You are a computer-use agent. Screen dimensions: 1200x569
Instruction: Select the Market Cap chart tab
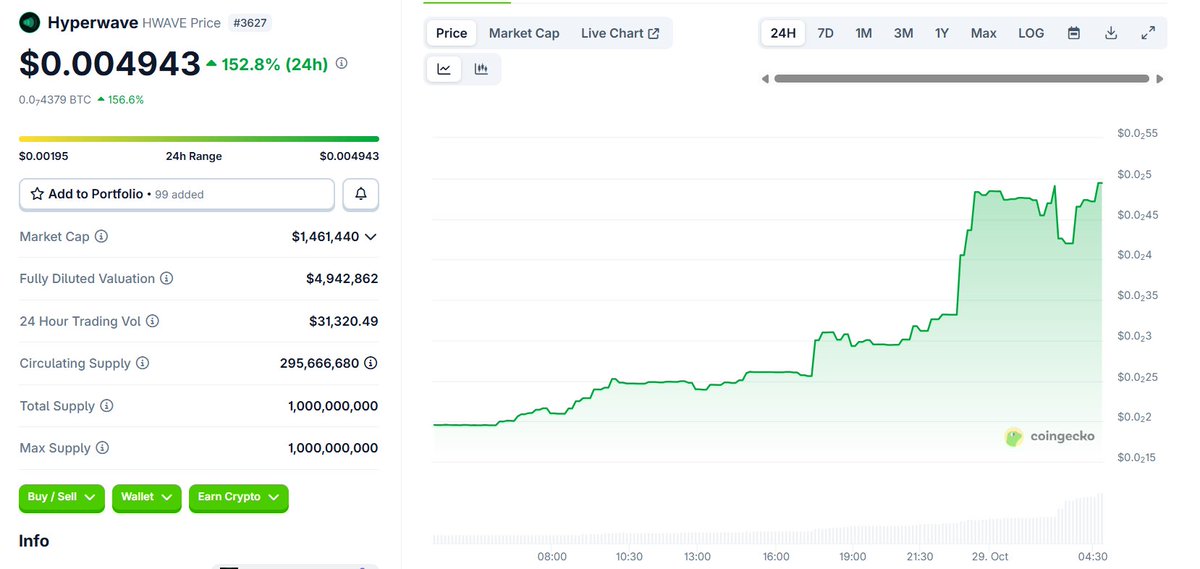(524, 33)
